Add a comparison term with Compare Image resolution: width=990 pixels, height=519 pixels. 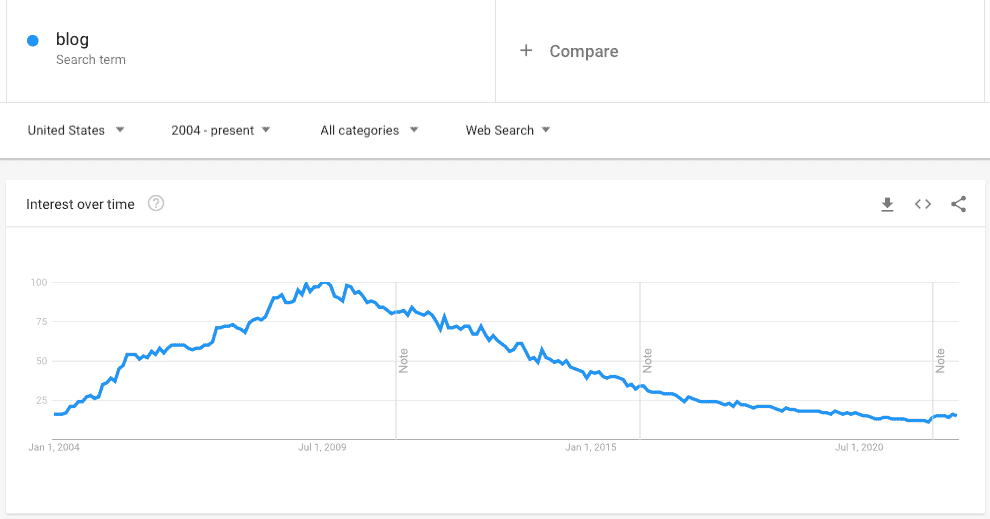coord(583,51)
